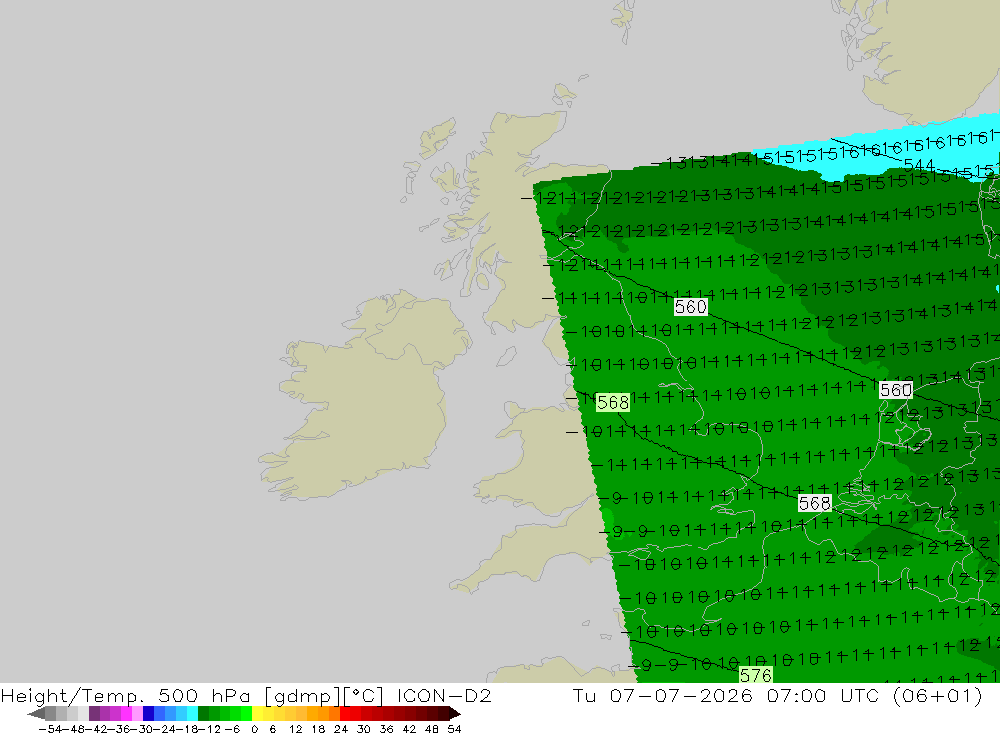This screenshot has width=1000, height=733.
Task: Click the Height/Temp. 500 hPa title
Action: click(126, 695)
